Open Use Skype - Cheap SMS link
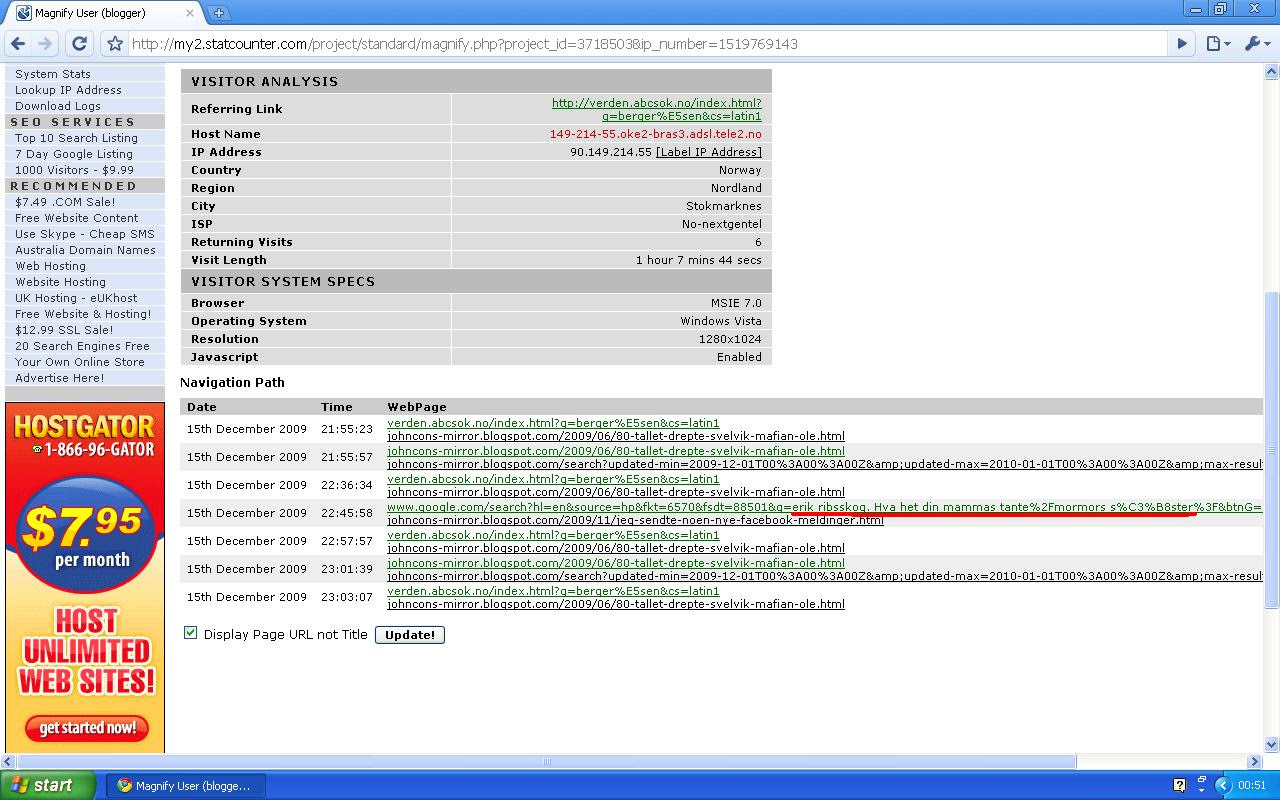1280x800 pixels. coord(85,234)
